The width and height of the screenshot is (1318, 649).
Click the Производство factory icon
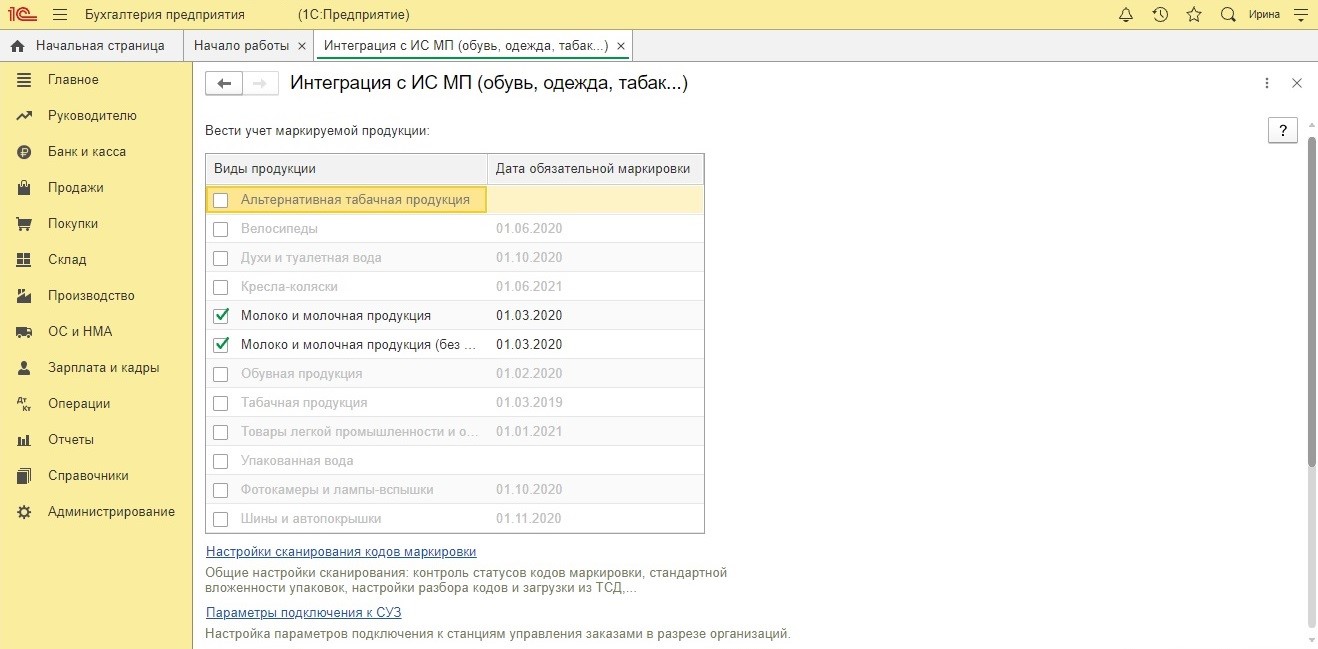[25, 296]
